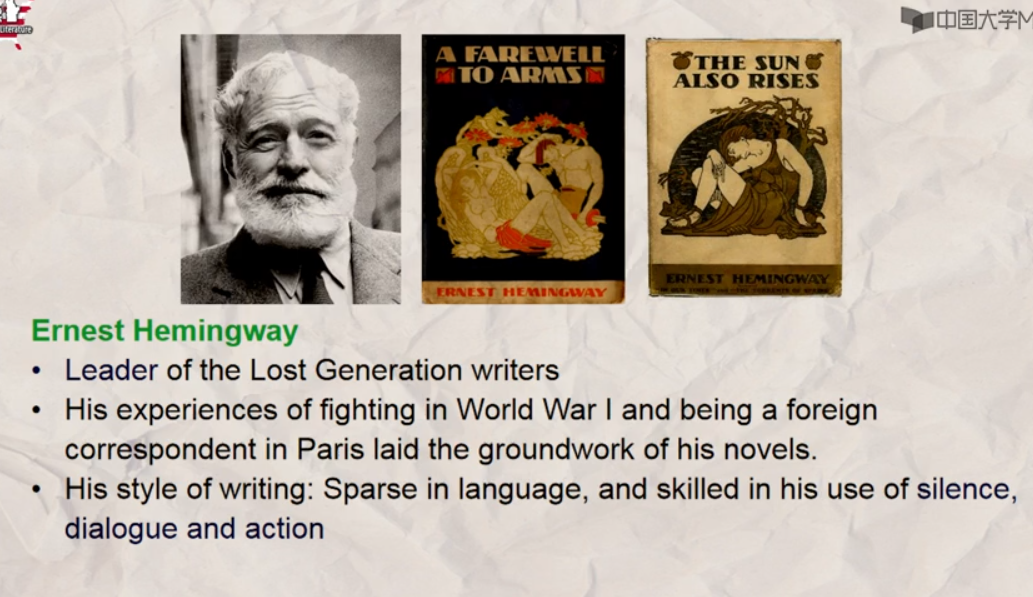The width and height of the screenshot is (1033, 597).
Task: Click the red author band on the Farewell cover
Action: [x=522, y=292]
